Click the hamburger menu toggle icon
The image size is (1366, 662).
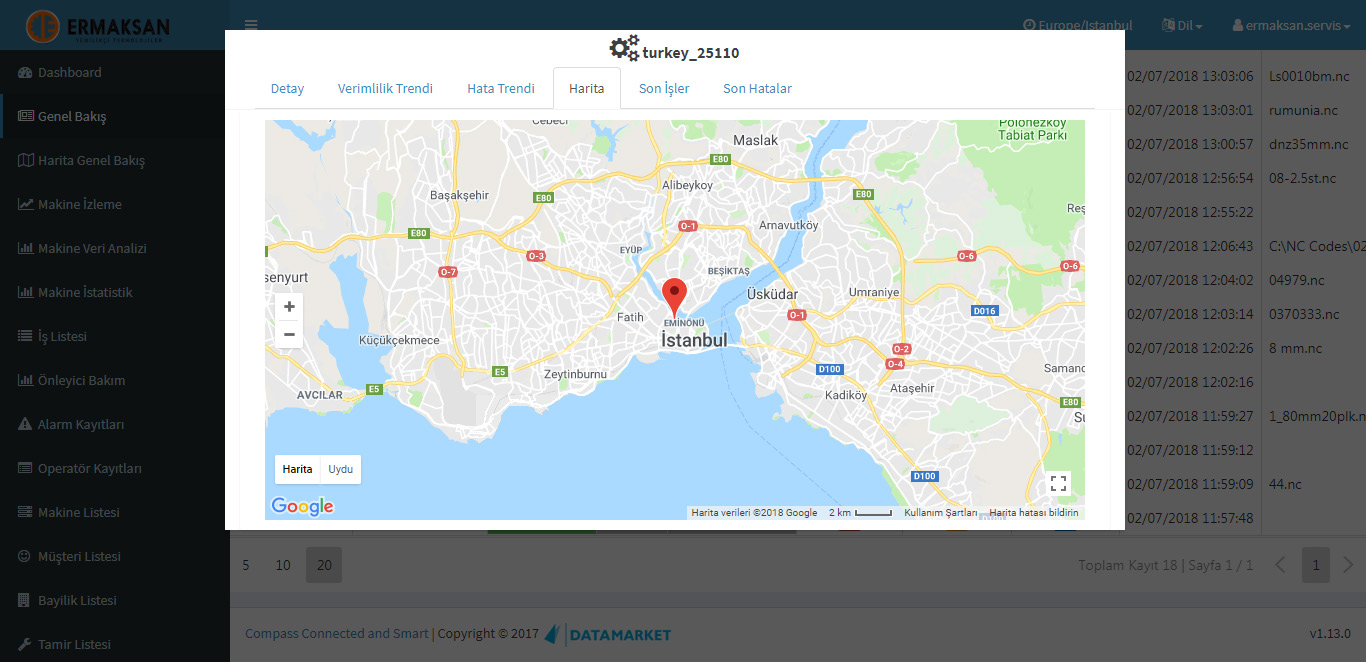251,25
